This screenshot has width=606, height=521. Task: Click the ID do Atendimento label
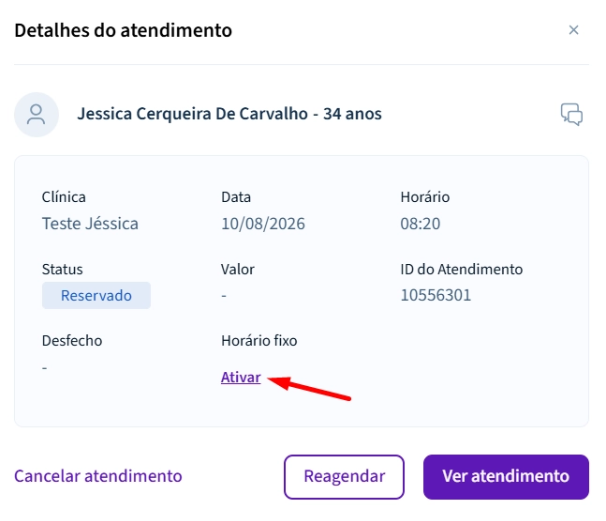[461, 269]
